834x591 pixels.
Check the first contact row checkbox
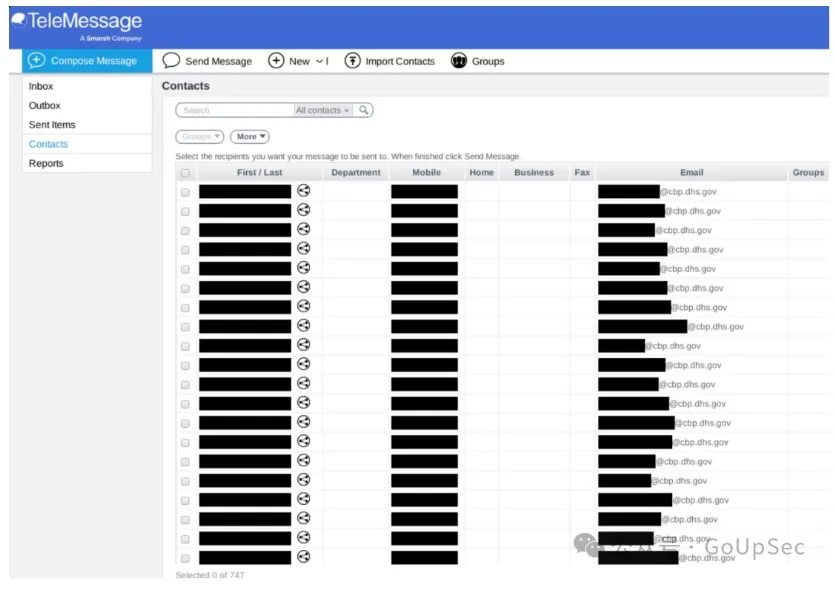coord(185,192)
